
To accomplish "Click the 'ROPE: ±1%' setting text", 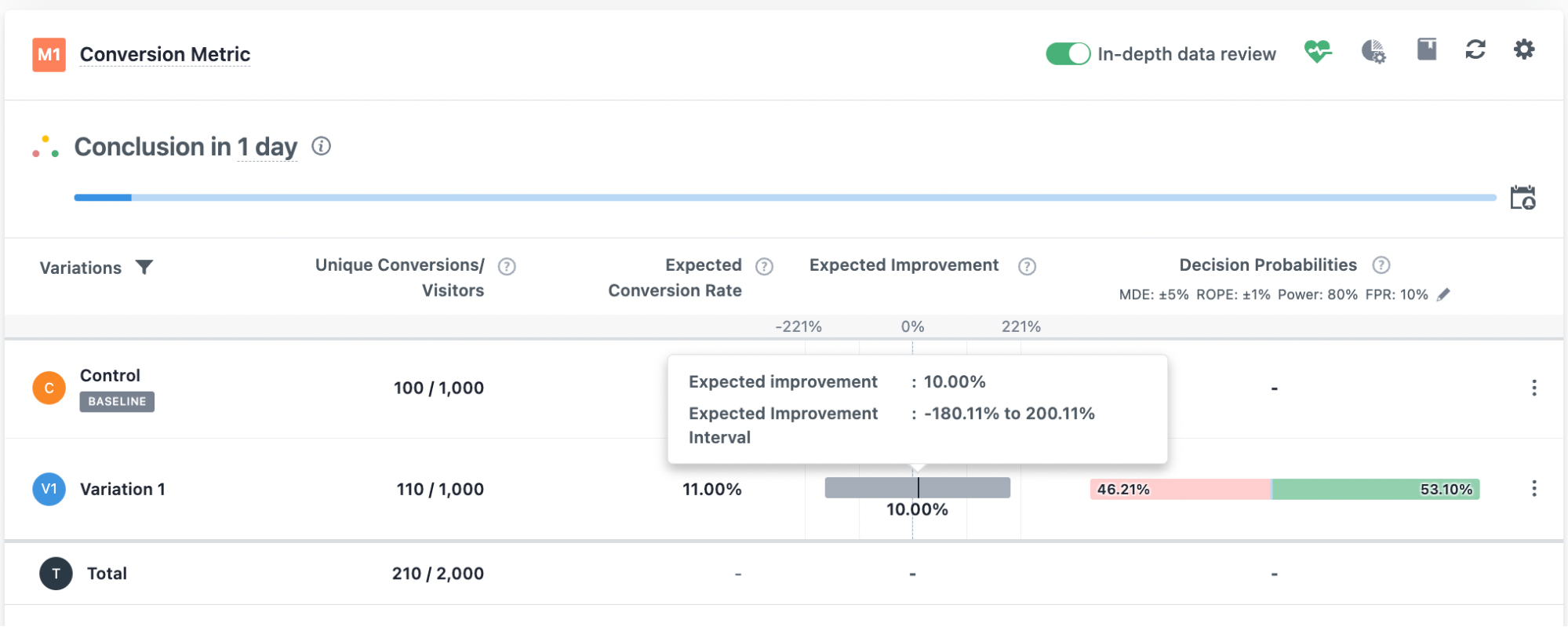I will pyautogui.click(x=1233, y=295).
